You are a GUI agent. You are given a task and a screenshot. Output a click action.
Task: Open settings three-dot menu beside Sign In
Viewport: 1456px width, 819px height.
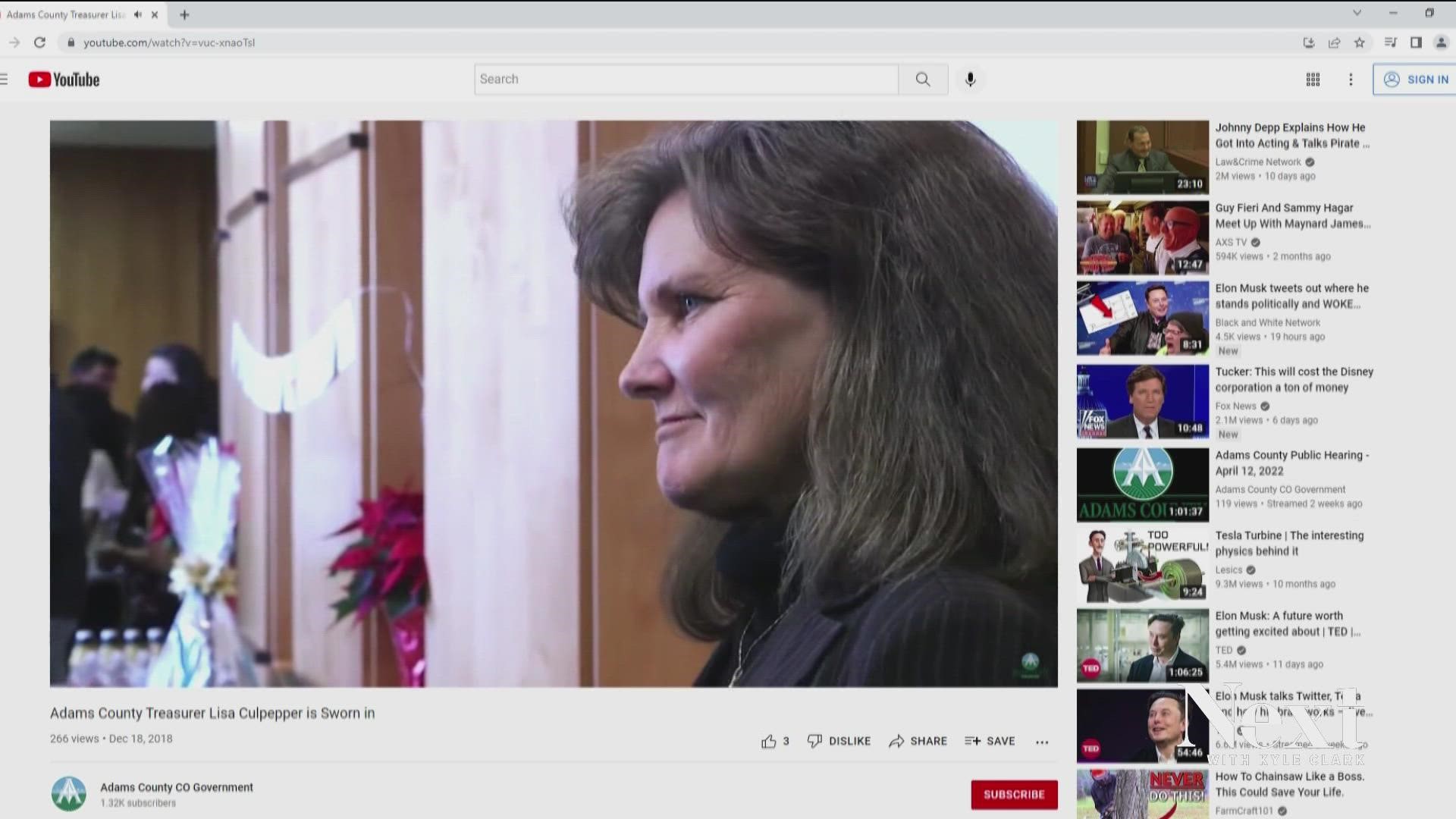click(x=1351, y=80)
